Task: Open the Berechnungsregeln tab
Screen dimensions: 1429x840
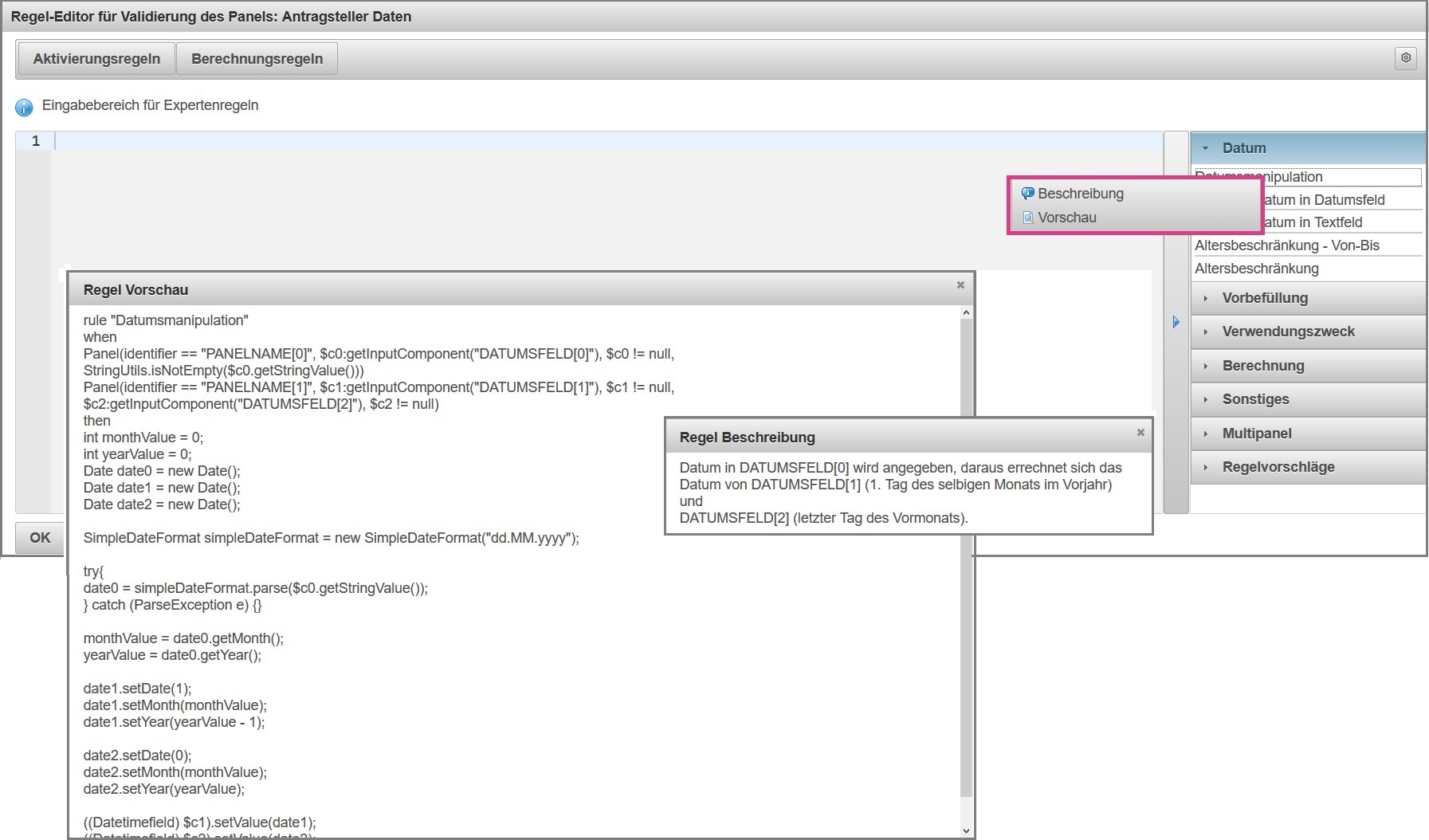Action: [257, 59]
